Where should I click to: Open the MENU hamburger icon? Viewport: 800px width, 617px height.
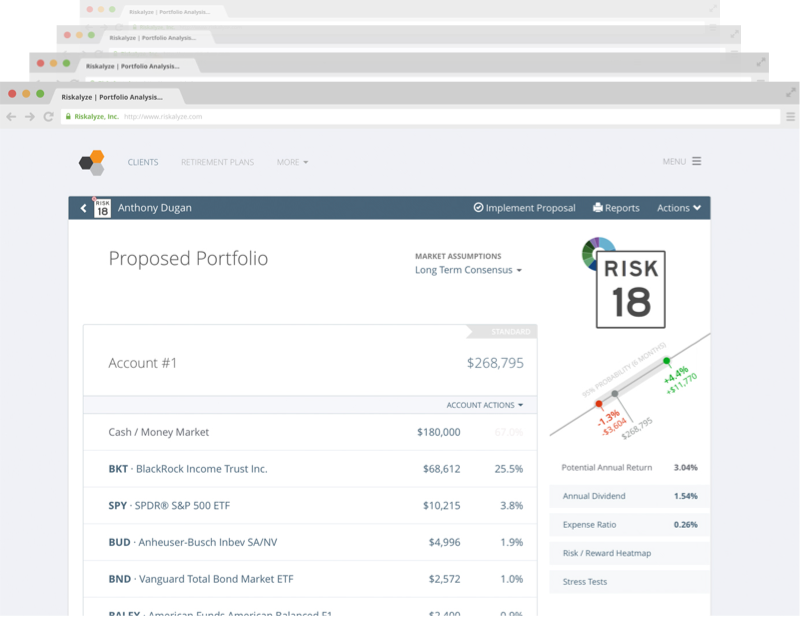coord(696,161)
